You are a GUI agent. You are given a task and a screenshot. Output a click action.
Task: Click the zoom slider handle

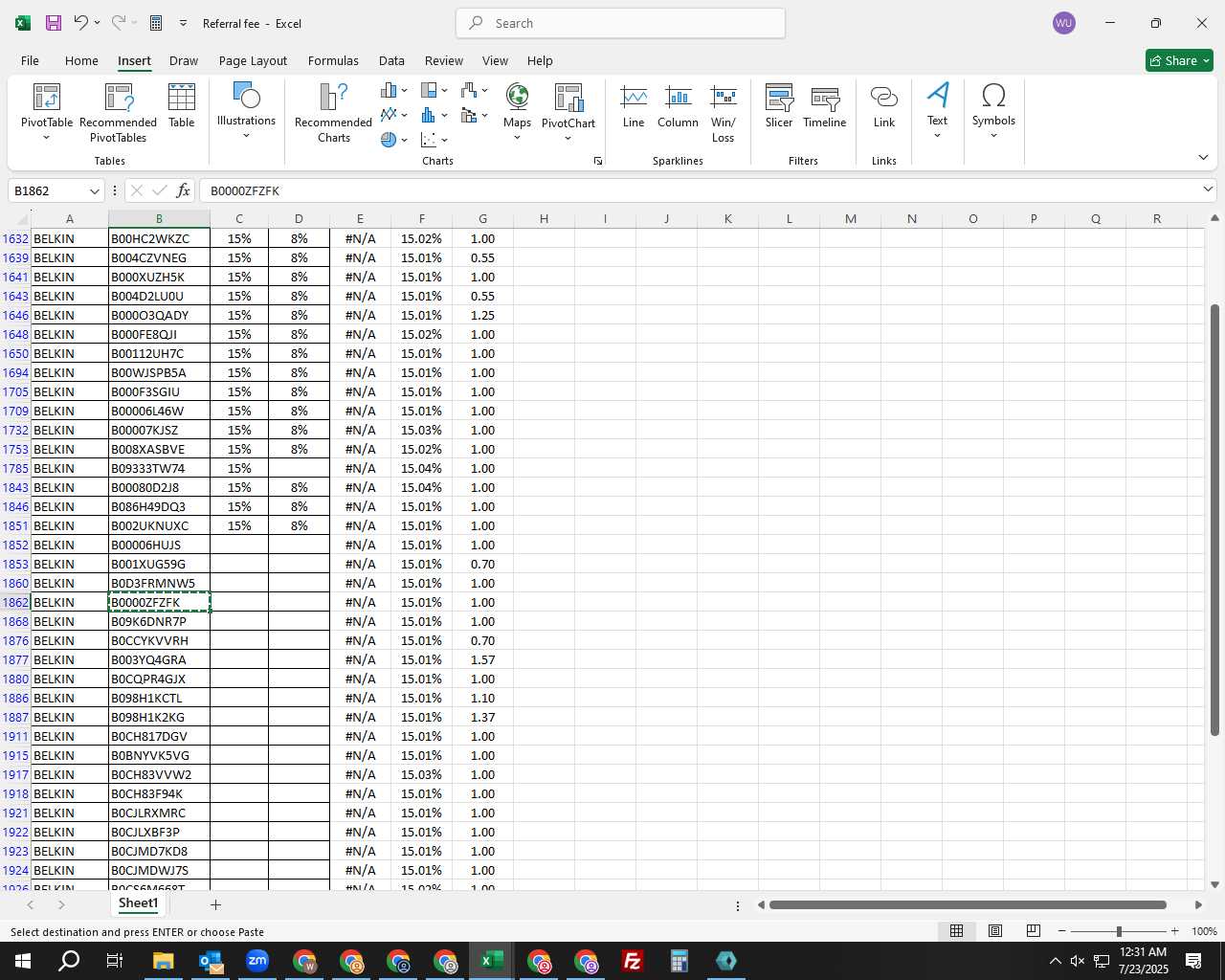[x=1119, y=931]
